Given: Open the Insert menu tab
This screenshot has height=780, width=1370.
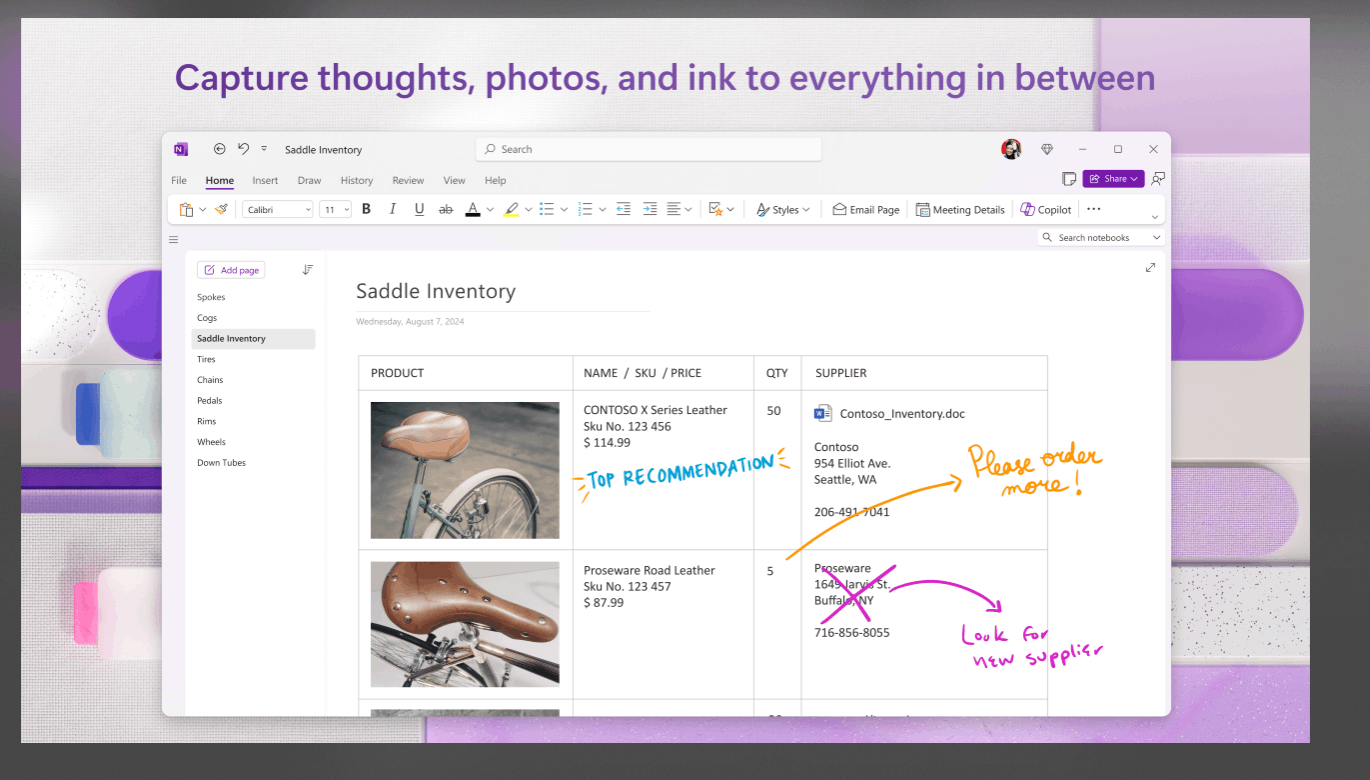Looking at the screenshot, I should pos(264,180).
